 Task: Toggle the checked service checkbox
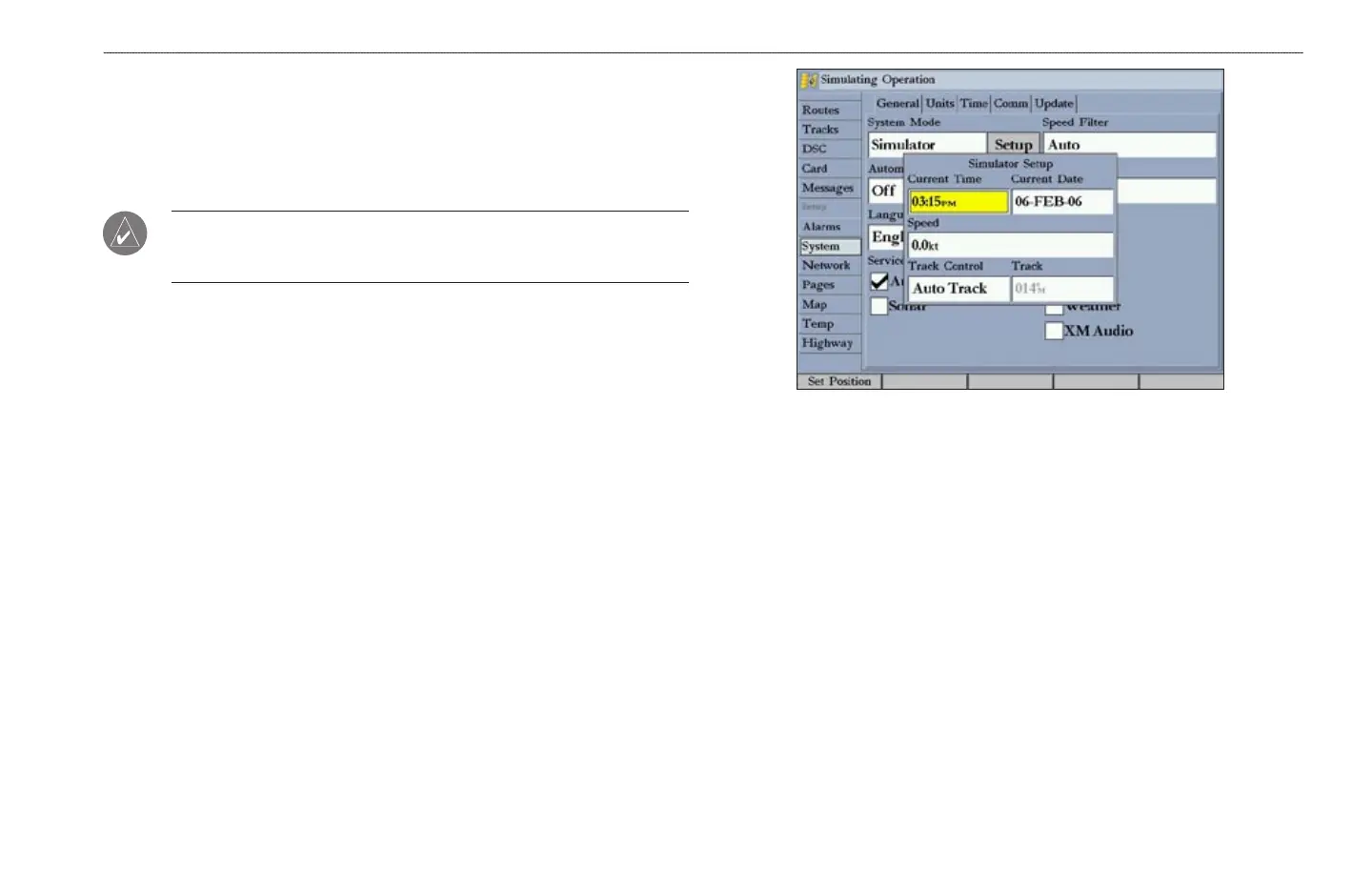point(879,282)
